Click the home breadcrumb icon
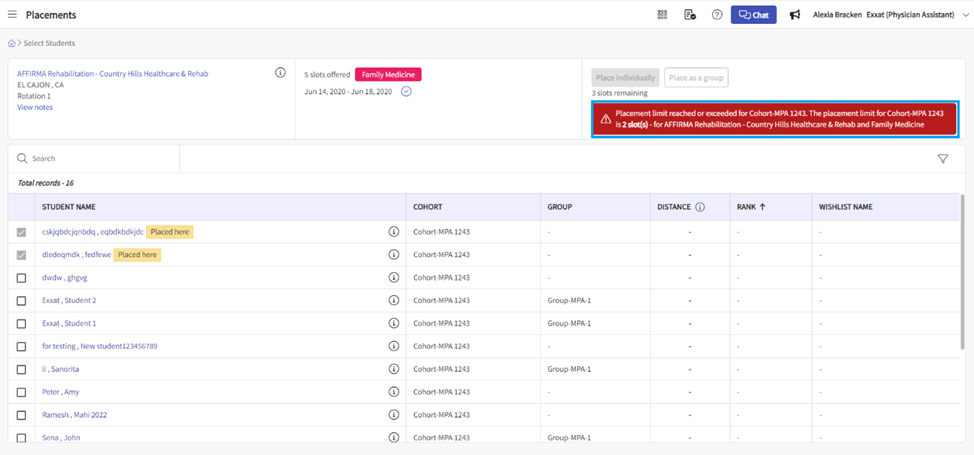The image size is (974, 455). coord(12,43)
